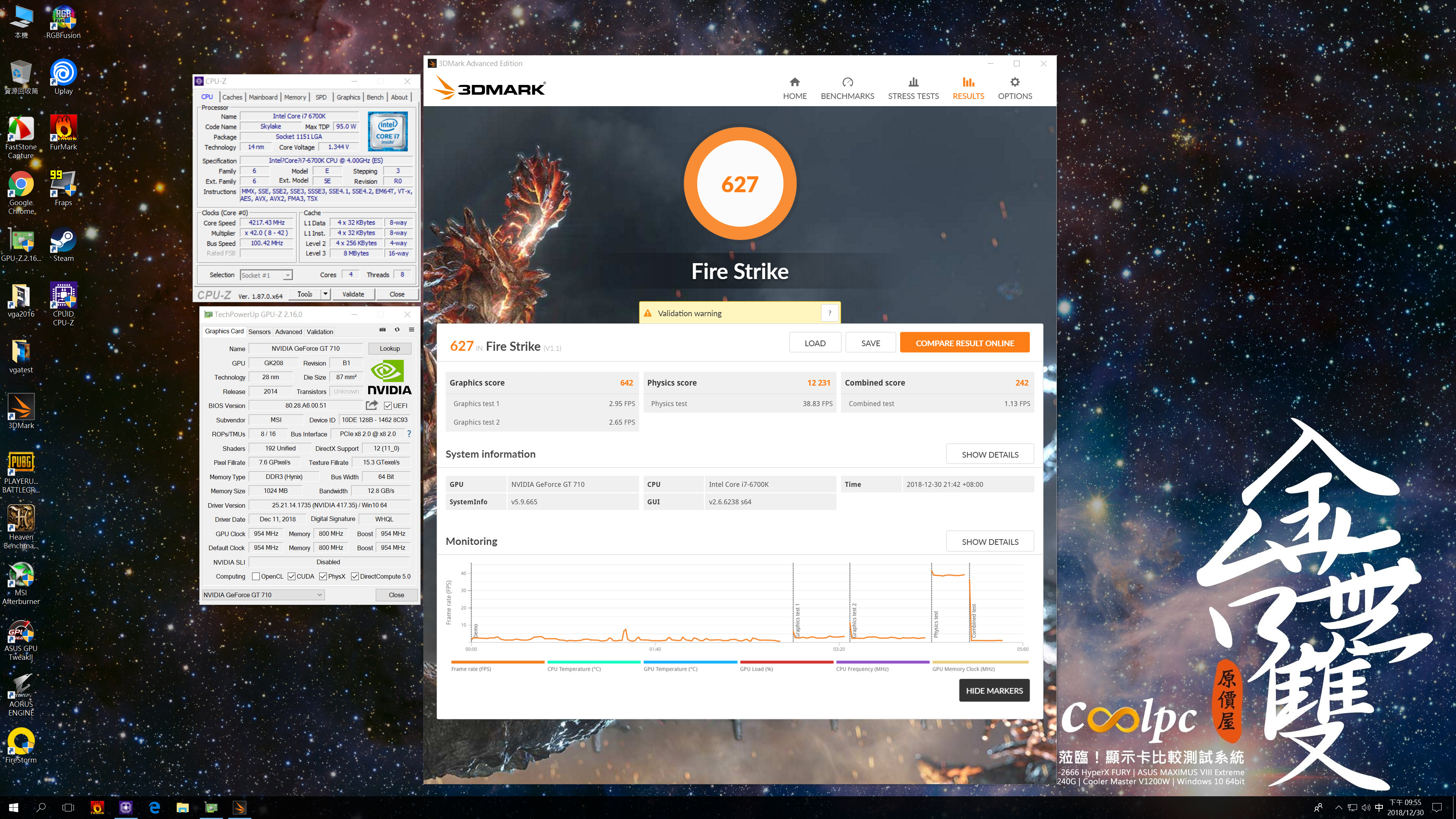Open the Recycle Bin desktop icon
The image size is (1456, 819).
(x=21, y=77)
